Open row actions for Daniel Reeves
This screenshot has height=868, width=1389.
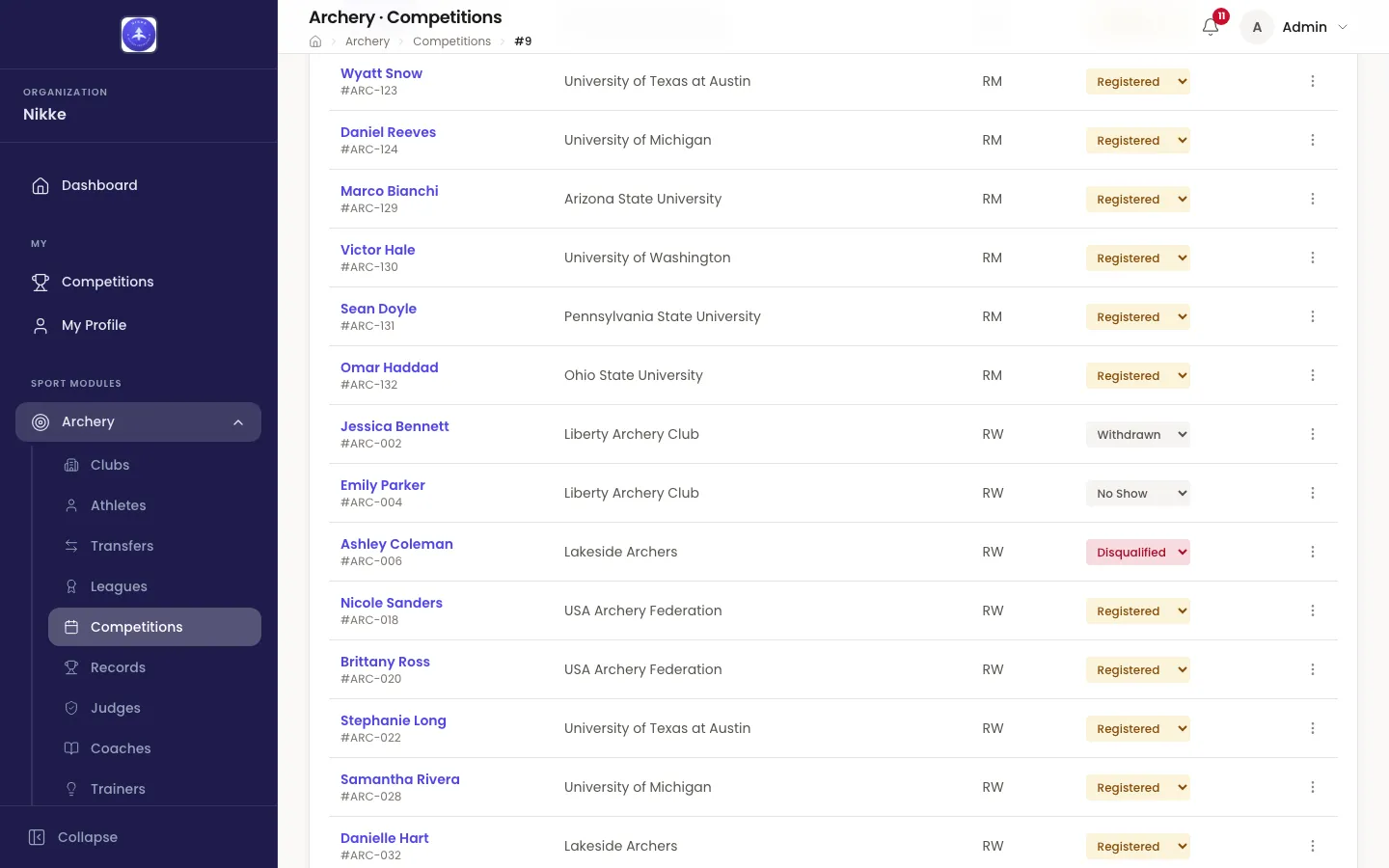pyautogui.click(x=1313, y=141)
